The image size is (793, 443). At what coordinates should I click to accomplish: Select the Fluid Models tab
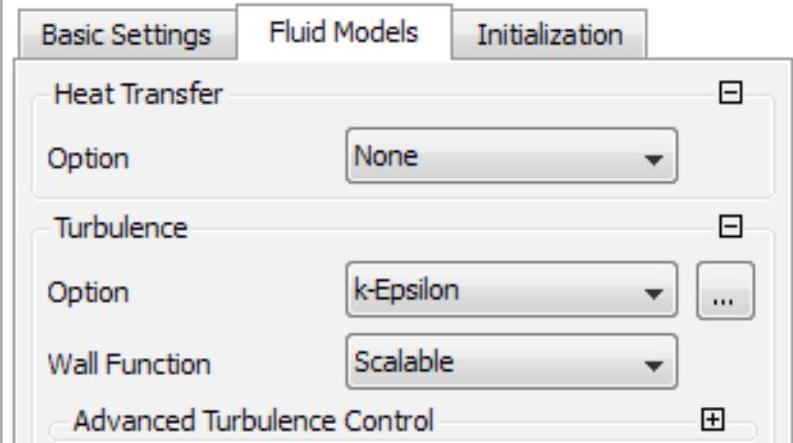pyautogui.click(x=344, y=33)
